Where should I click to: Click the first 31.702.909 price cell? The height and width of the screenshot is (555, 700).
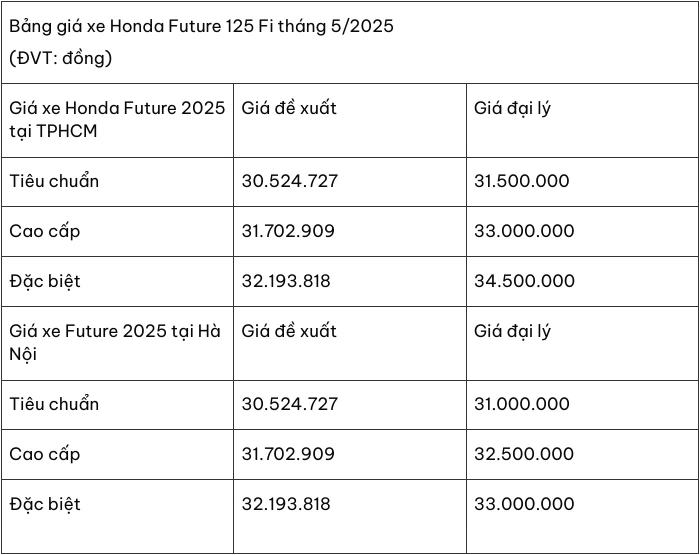[x=288, y=231]
